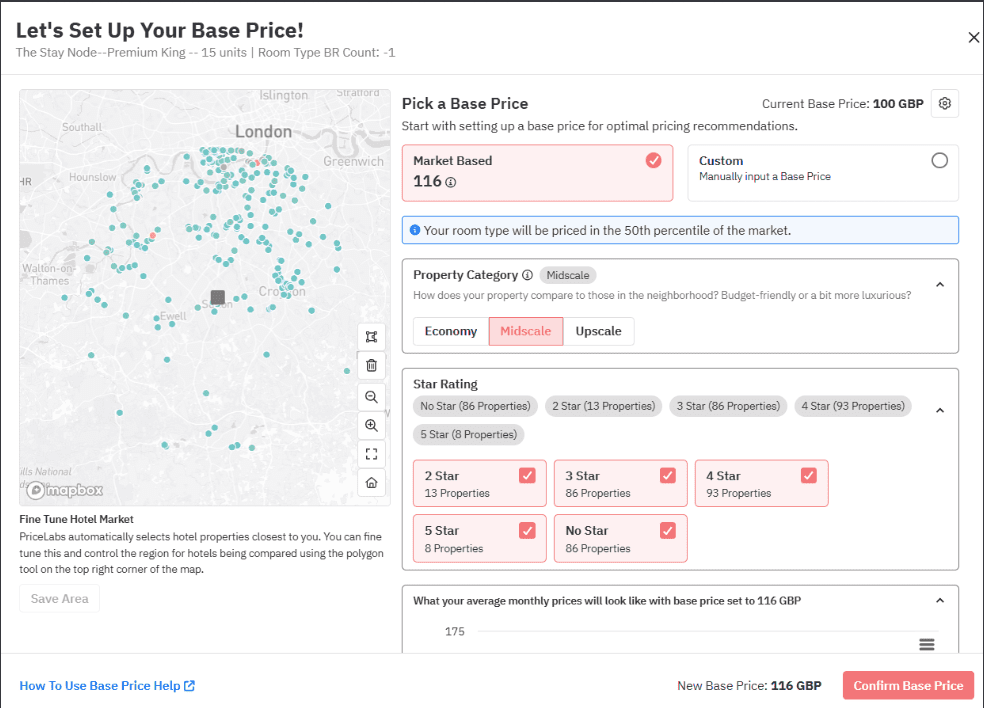Open the chart hamburger menu icon

click(x=926, y=644)
